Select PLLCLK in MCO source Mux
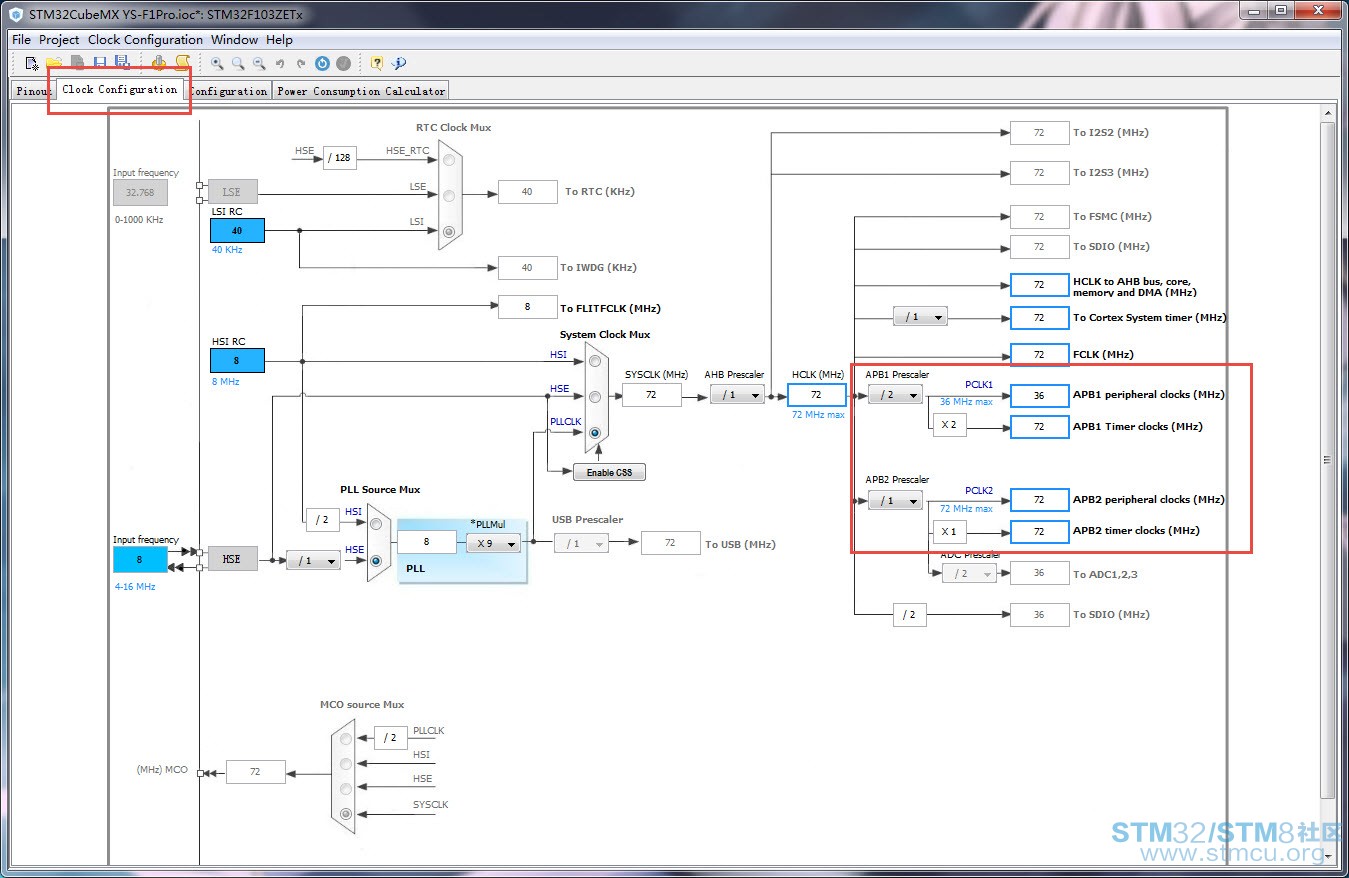This screenshot has height=878, width=1349. [x=346, y=739]
